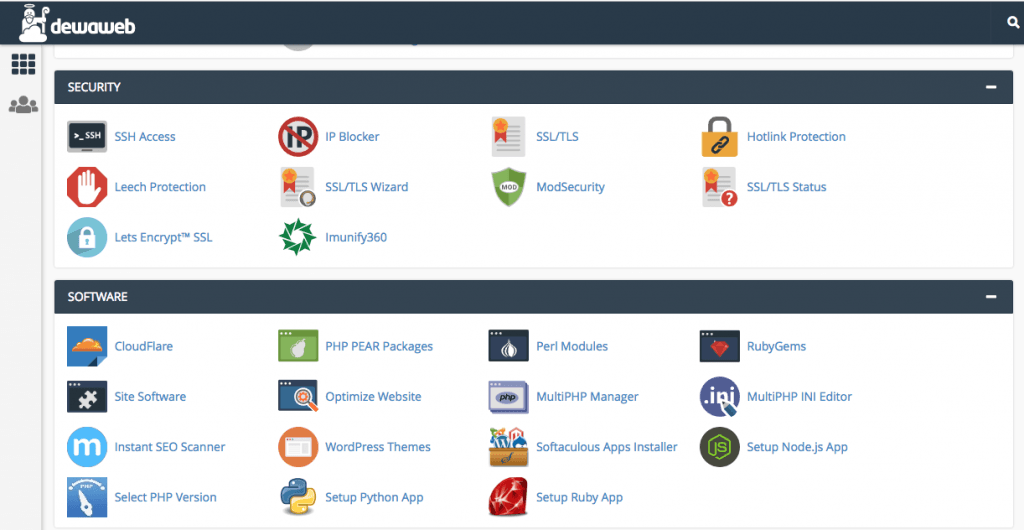1024x530 pixels.
Task: Click the WordPress Themes icon
Action: tap(298, 446)
